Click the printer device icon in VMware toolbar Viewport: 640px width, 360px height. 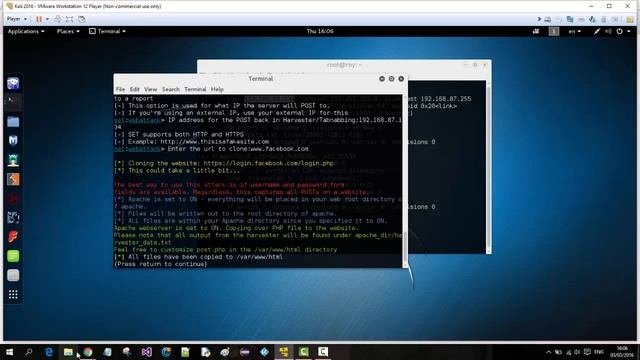coord(581,19)
